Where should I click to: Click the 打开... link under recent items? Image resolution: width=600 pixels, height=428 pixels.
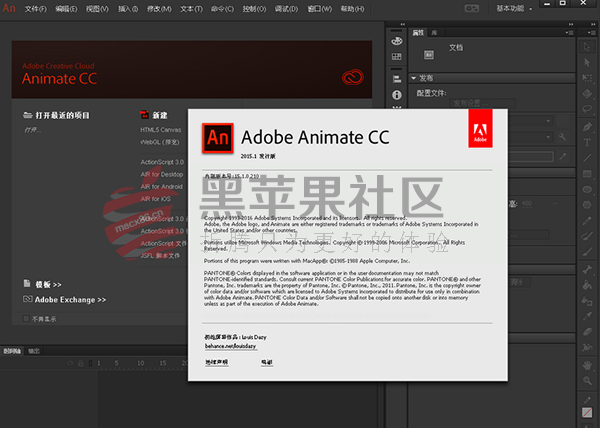[33, 130]
